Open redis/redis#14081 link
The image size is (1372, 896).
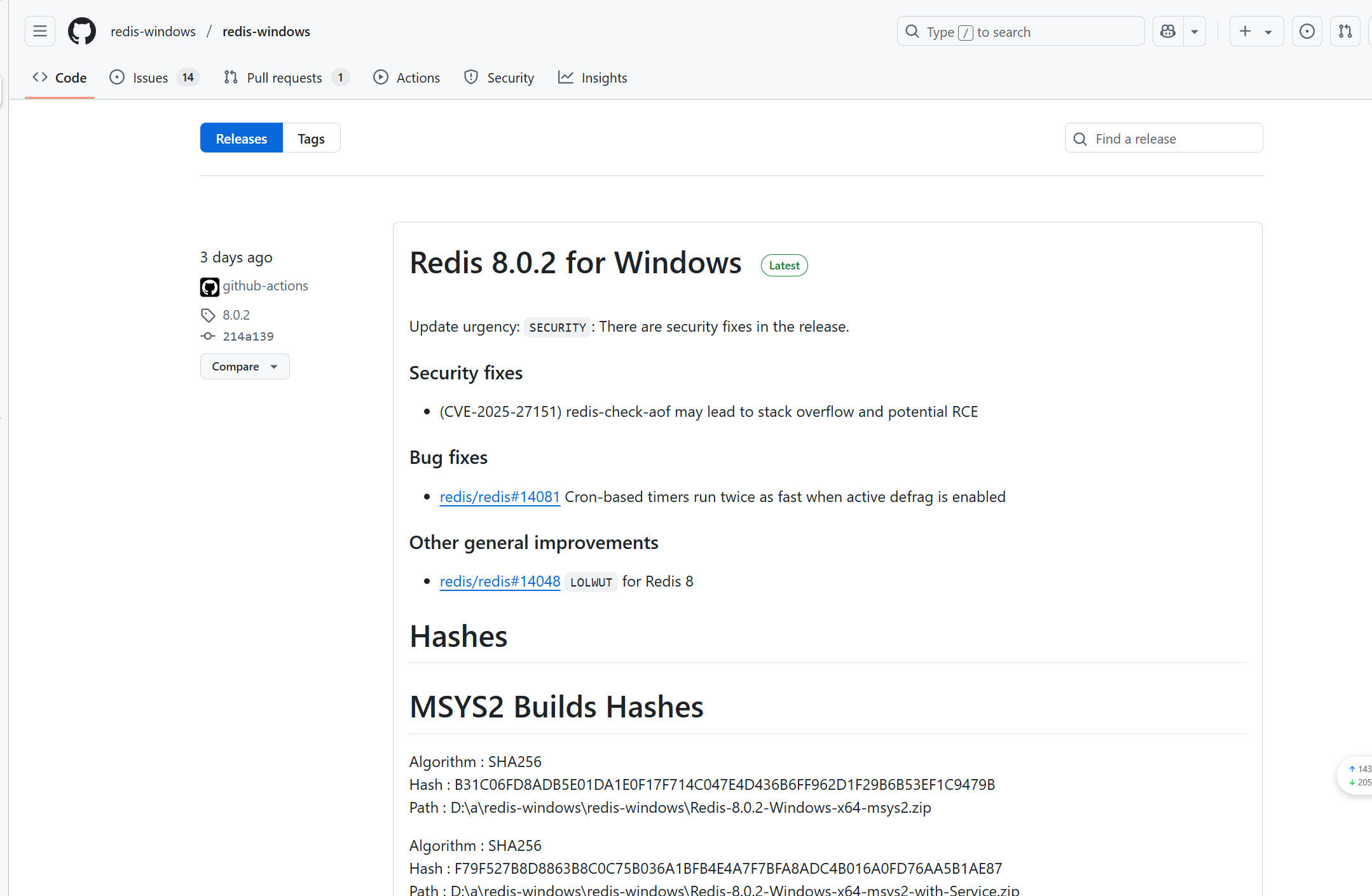pos(500,497)
